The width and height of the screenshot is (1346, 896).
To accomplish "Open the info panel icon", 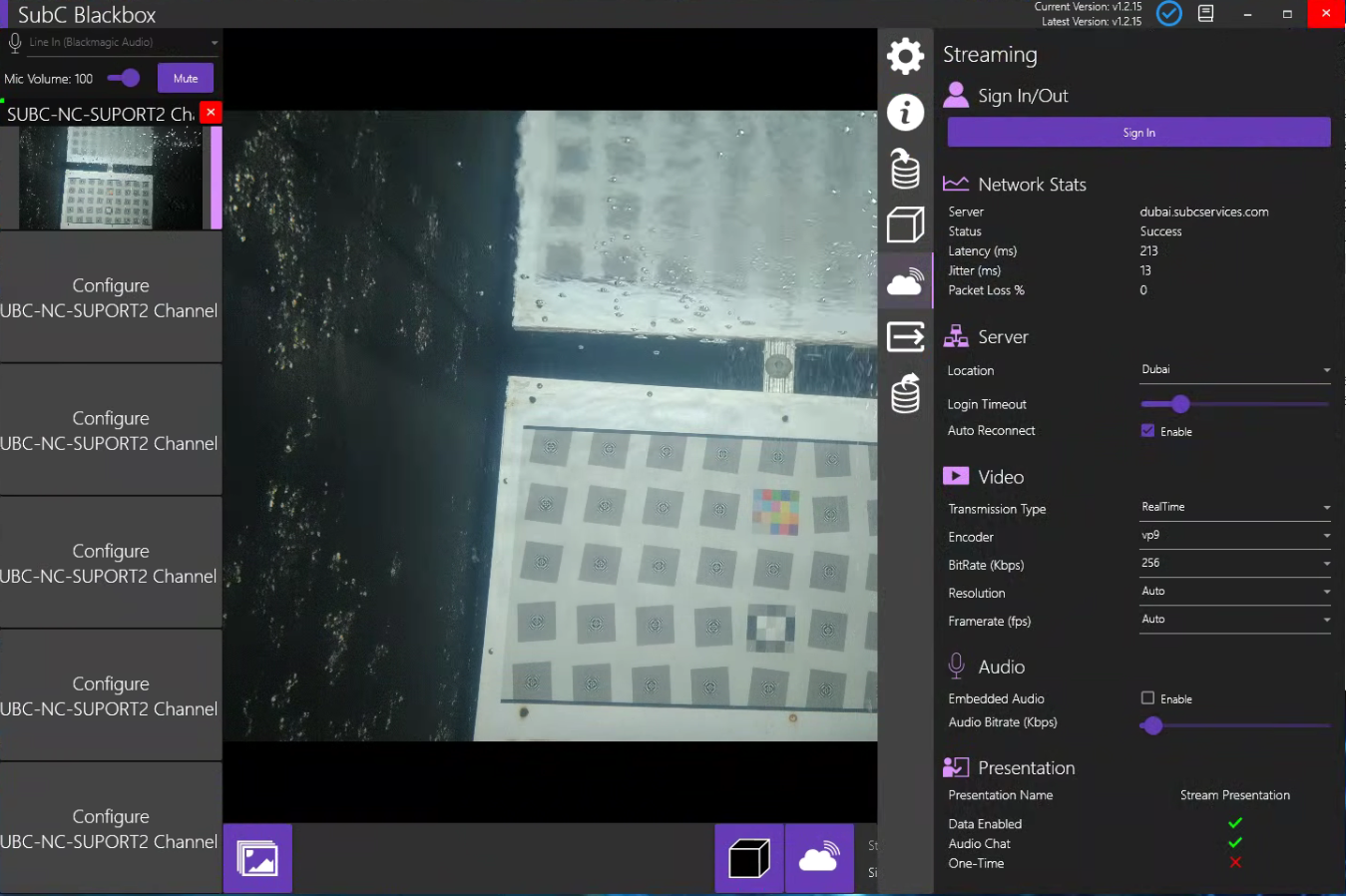I will click(905, 113).
